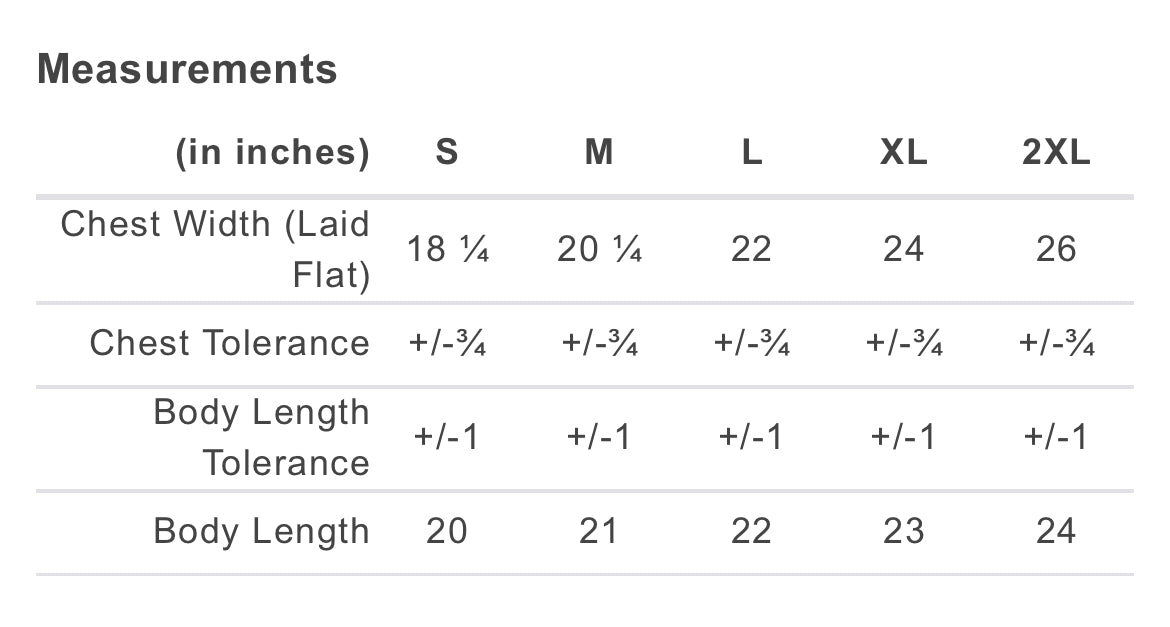The width and height of the screenshot is (1170, 627).
Task: Click the 20 ¼ chest width for M
Action: (598, 249)
